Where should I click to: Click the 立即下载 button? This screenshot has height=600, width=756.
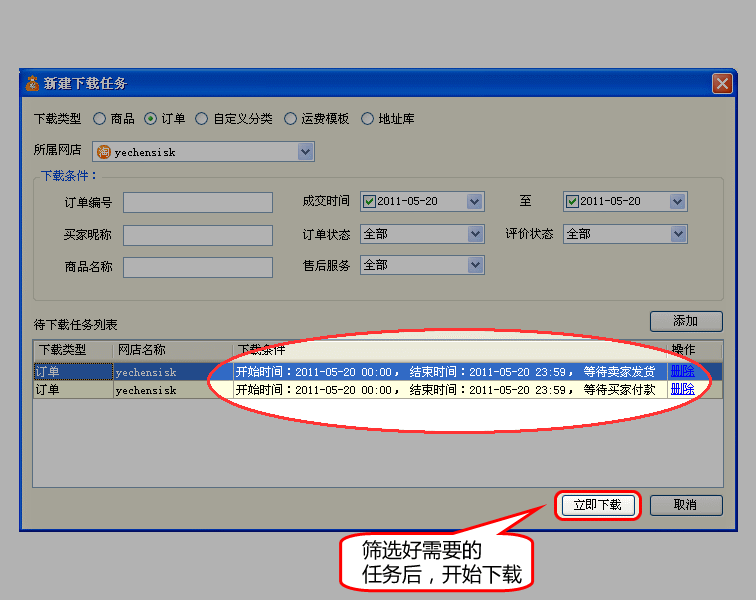598,505
